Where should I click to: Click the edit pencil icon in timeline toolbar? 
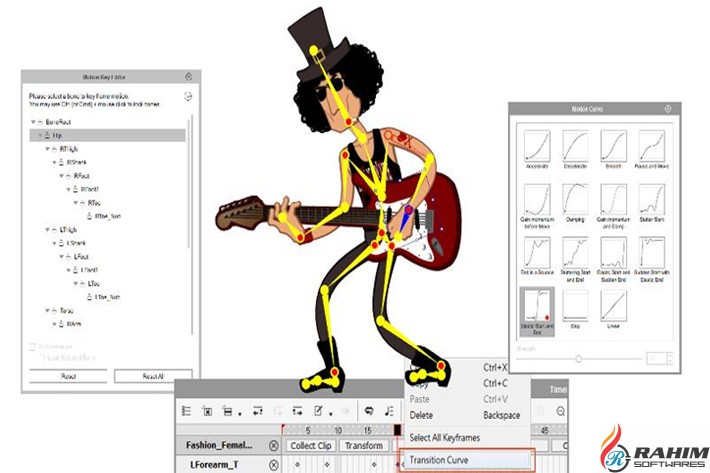pyautogui.click(x=318, y=411)
